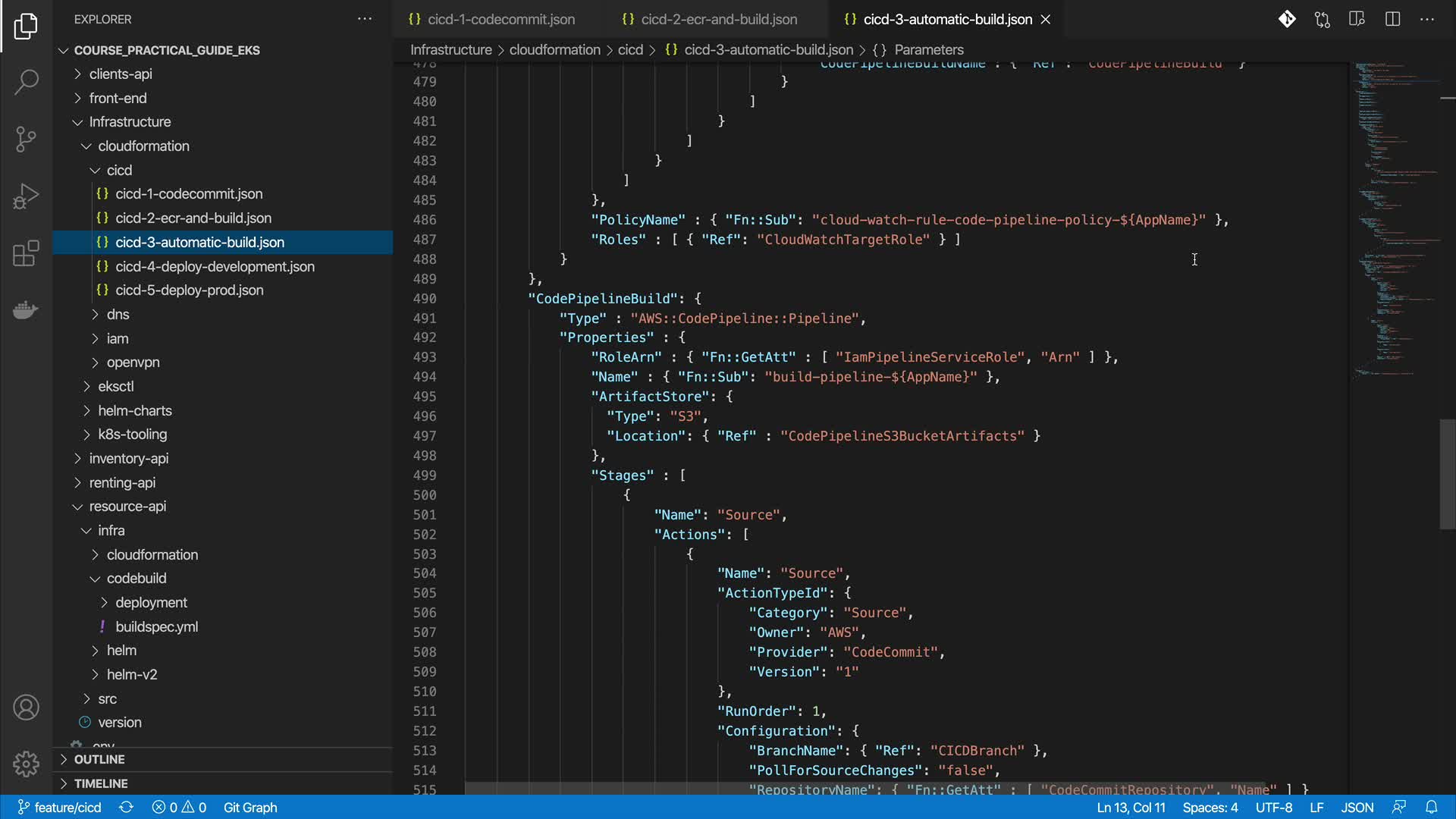Open cicd-4-deploy-development.json file
Viewport: 1456px width, 819px height.
pyautogui.click(x=215, y=266)
